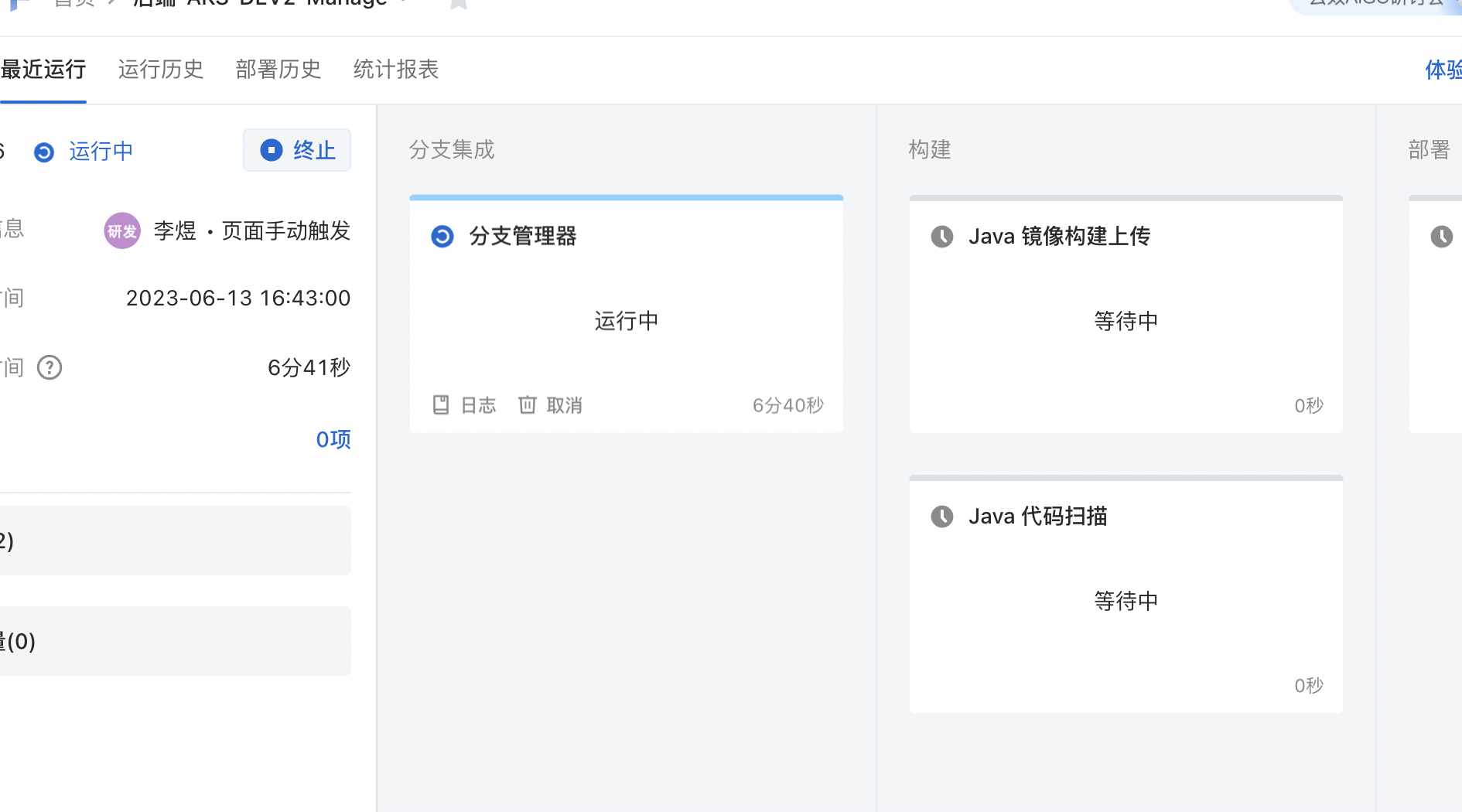Click the waiting clock icon in 部署 column
The height and width of the screenshot is (812, 1462).
coord(1442,236)
